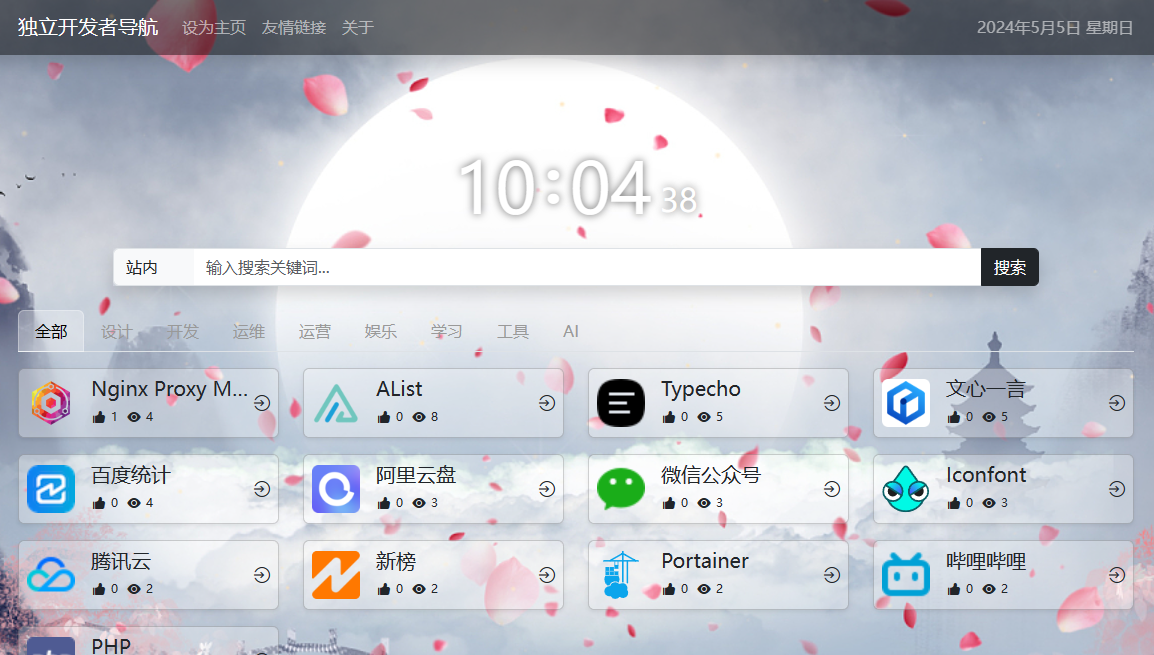Click the 百度统计 blue logo icon
Image resolution: width=1154 pixels, height=655 pixels.
pos(51,489)
